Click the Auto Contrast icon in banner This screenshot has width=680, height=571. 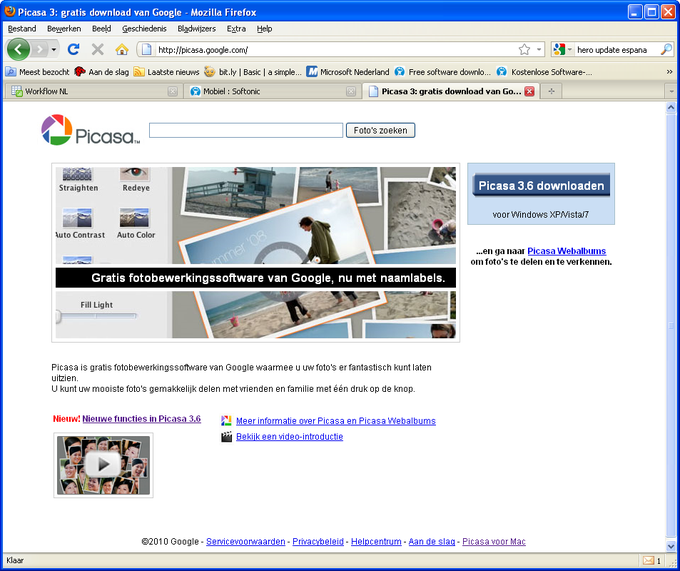point(77,218)
